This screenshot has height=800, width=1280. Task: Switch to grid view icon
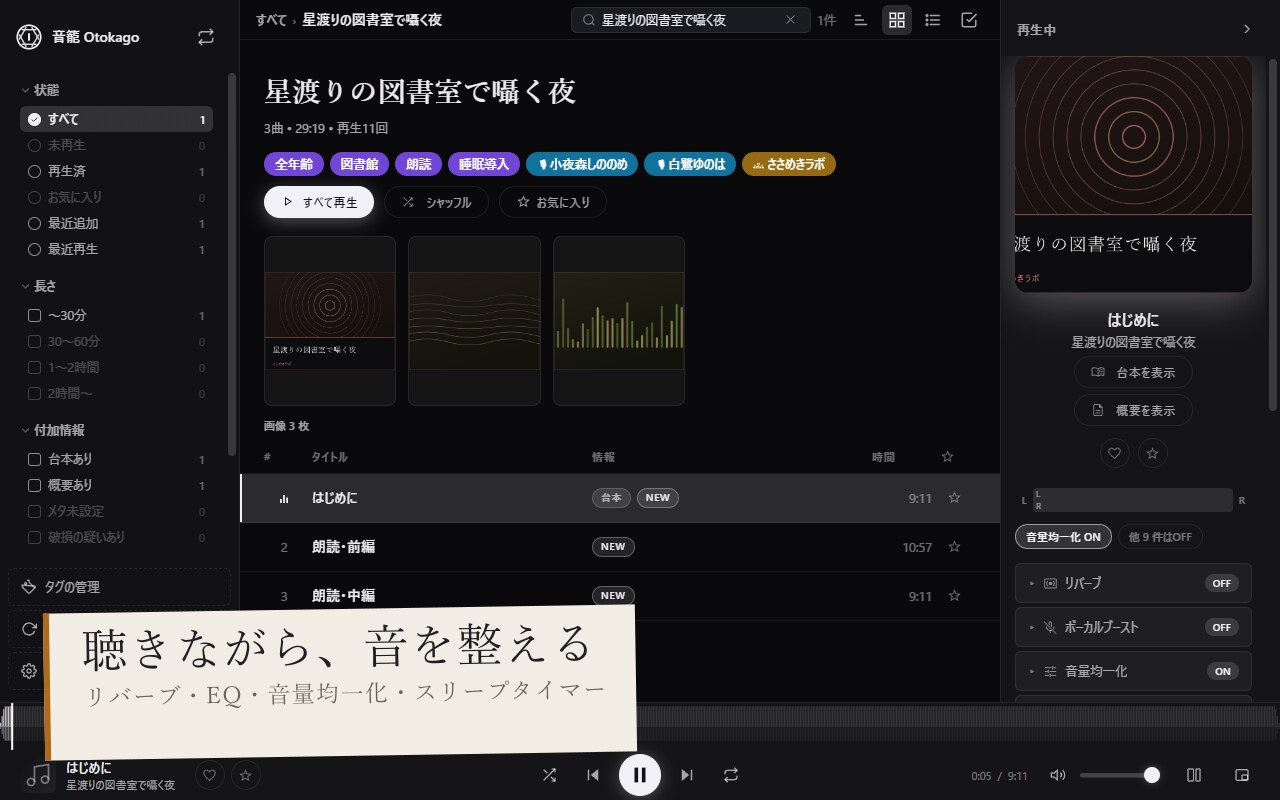tap(897, 20)
